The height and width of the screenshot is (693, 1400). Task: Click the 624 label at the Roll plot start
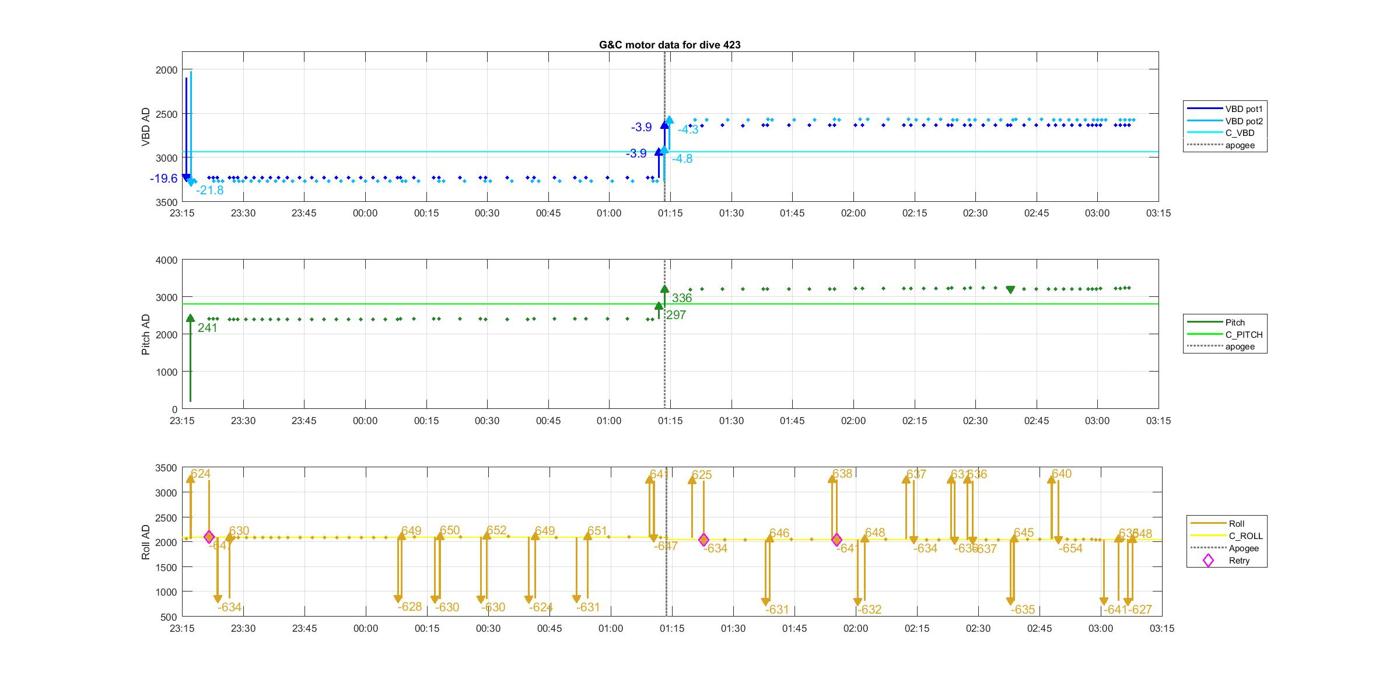click(200, 474)
